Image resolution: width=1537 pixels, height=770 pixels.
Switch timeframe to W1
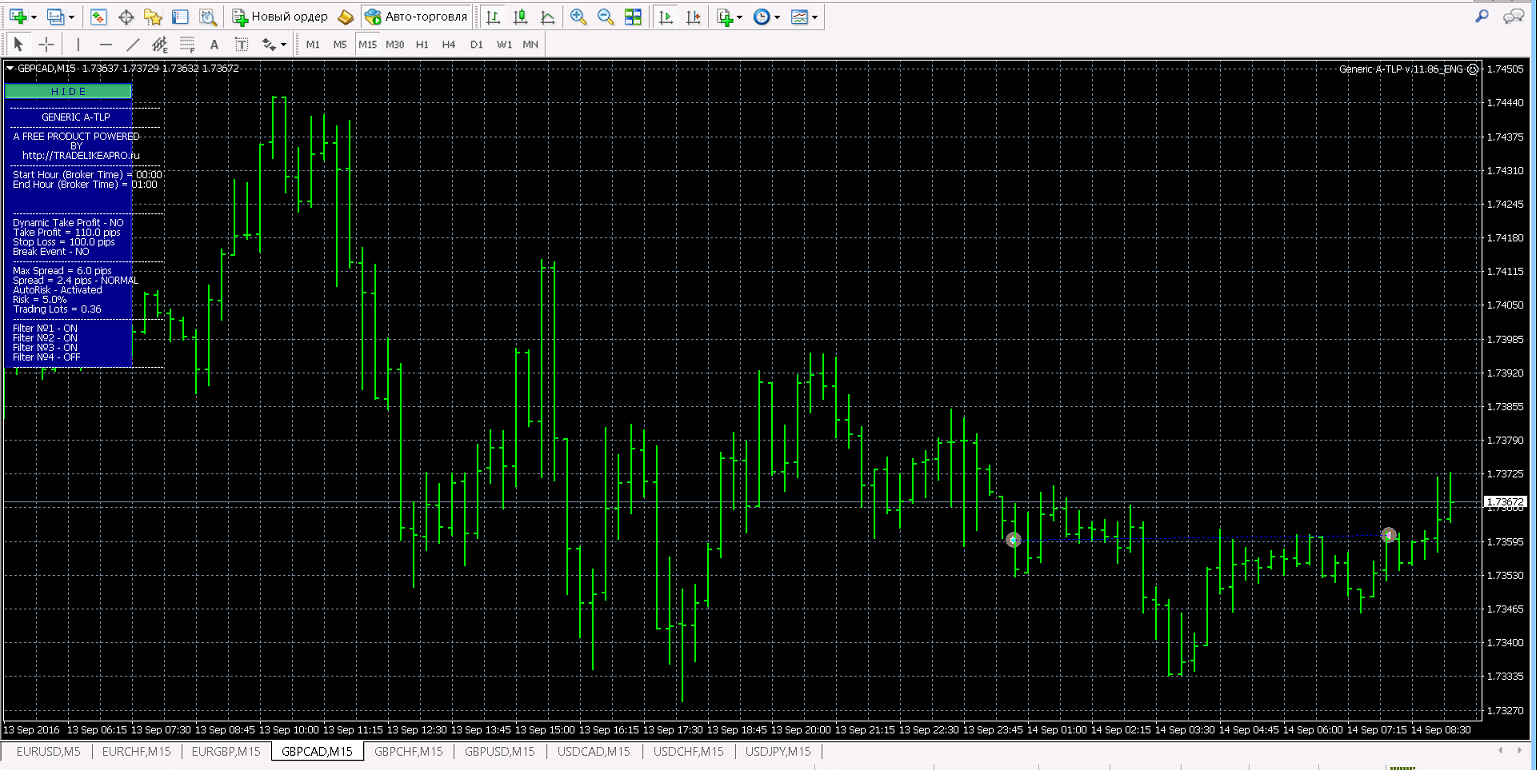click(504, 44)
